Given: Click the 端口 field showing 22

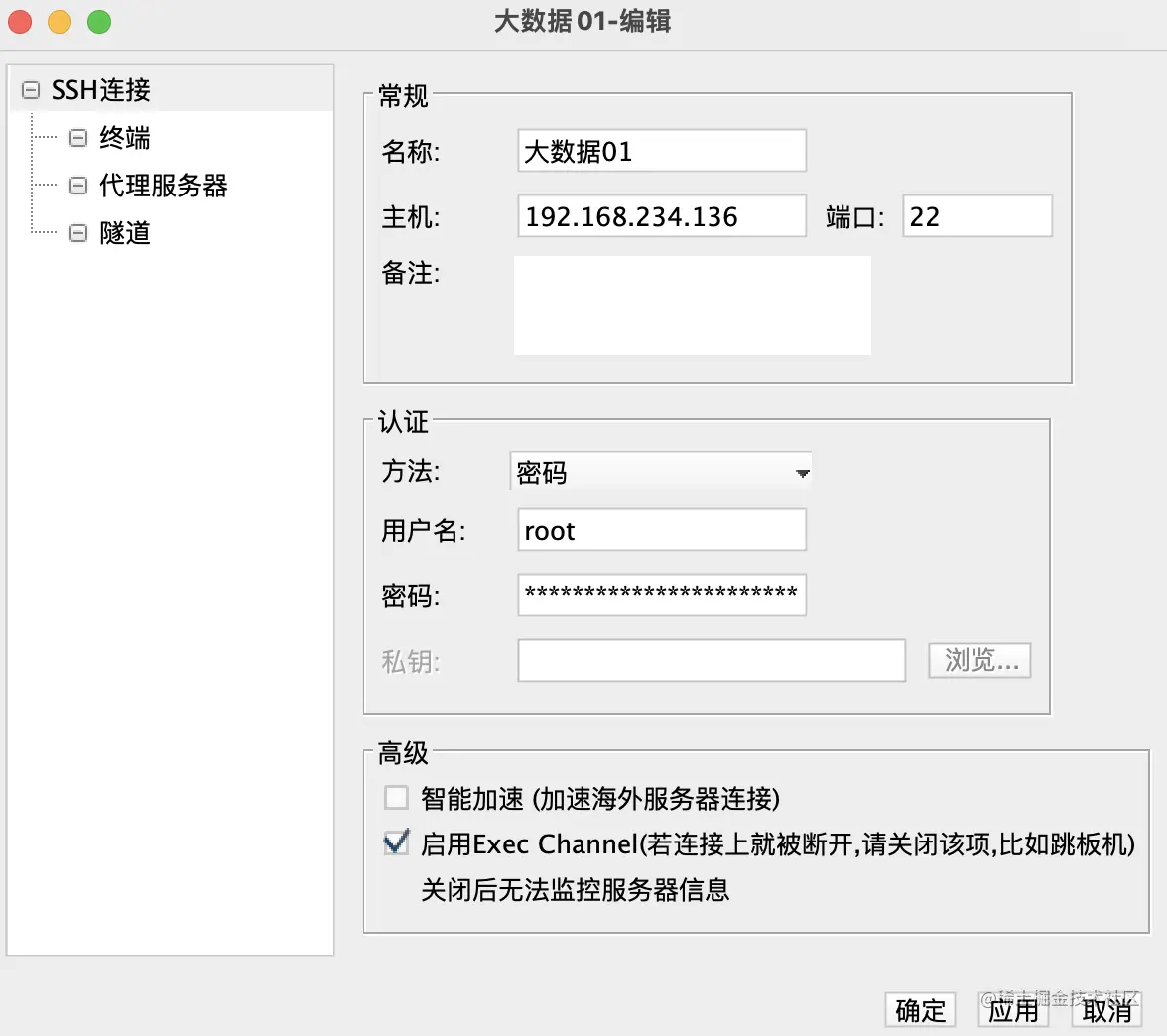Looking at the screenshot, I should coord(977,216).
